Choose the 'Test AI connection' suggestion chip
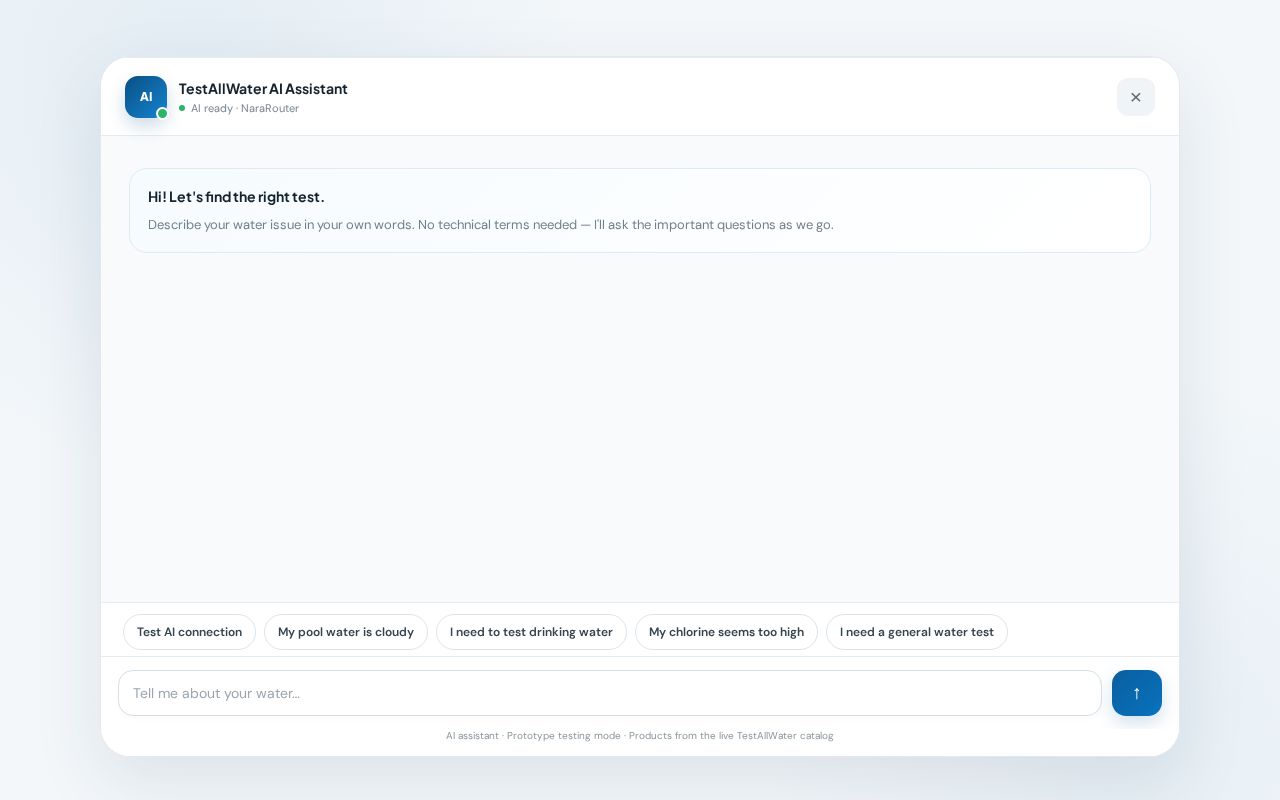 (189, 632)
